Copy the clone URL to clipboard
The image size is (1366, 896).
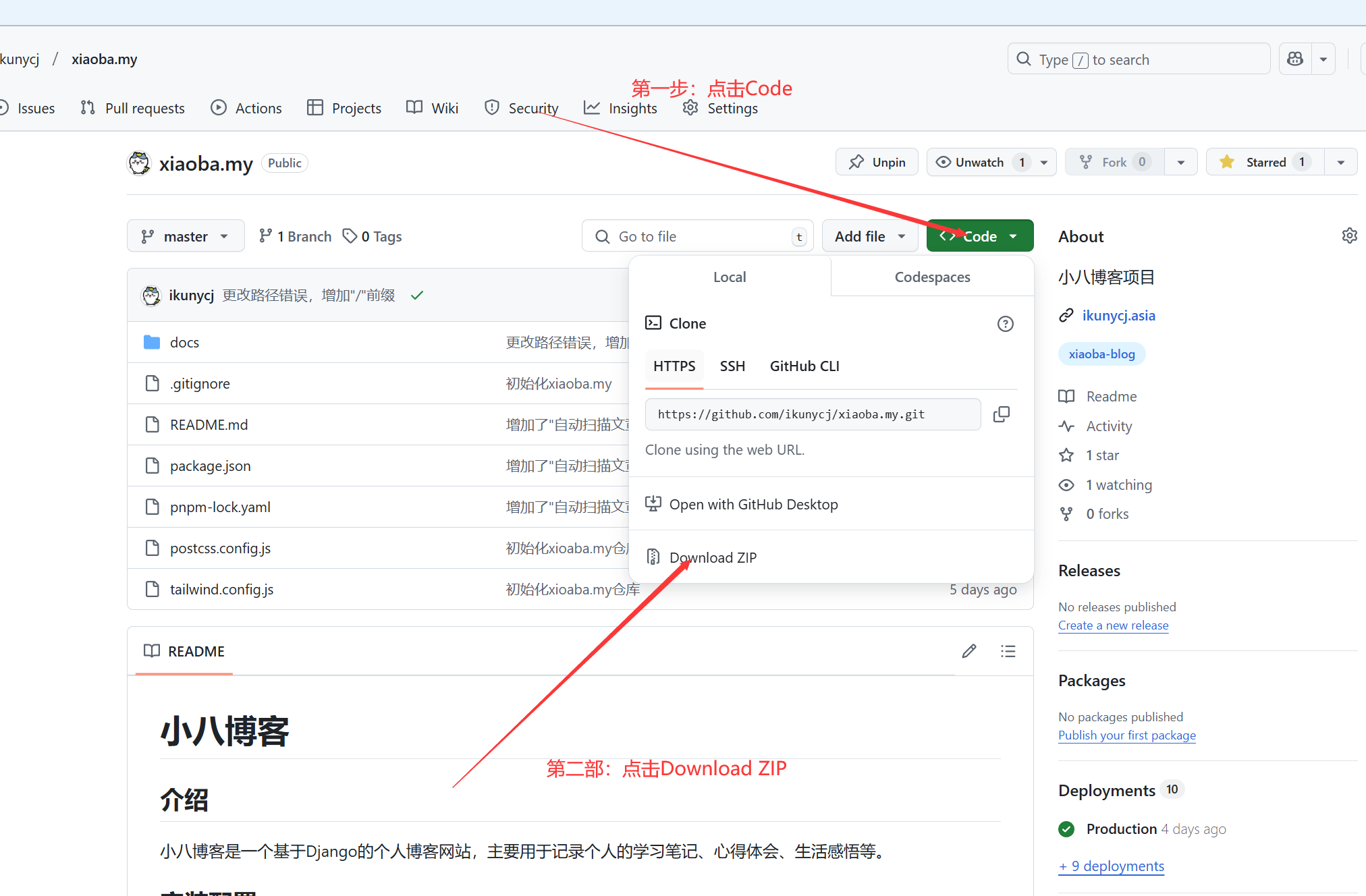pyautogui.click(x=1002, y=414)
